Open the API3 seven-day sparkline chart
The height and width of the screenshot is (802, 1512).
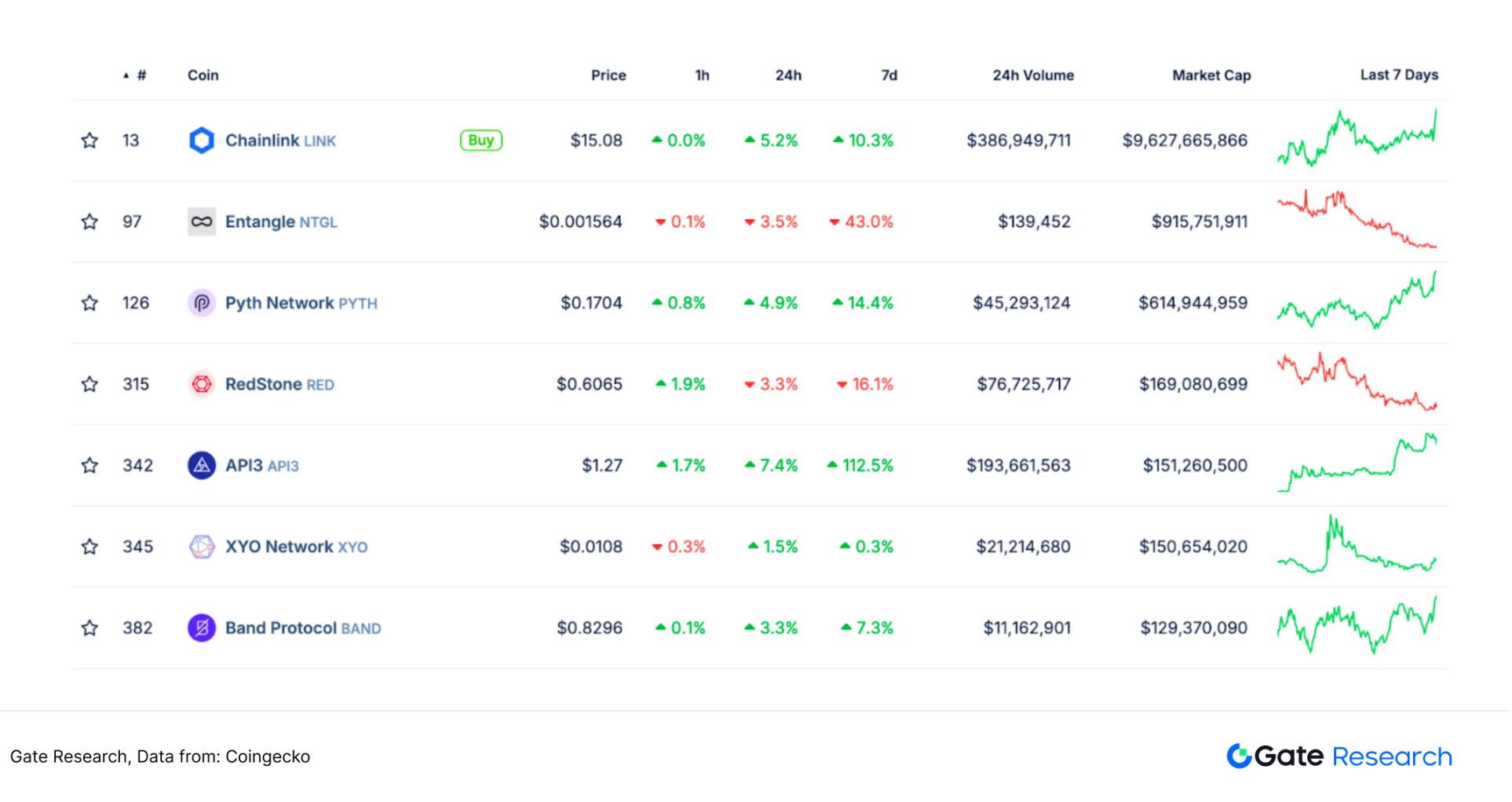tap(1357, 463)
